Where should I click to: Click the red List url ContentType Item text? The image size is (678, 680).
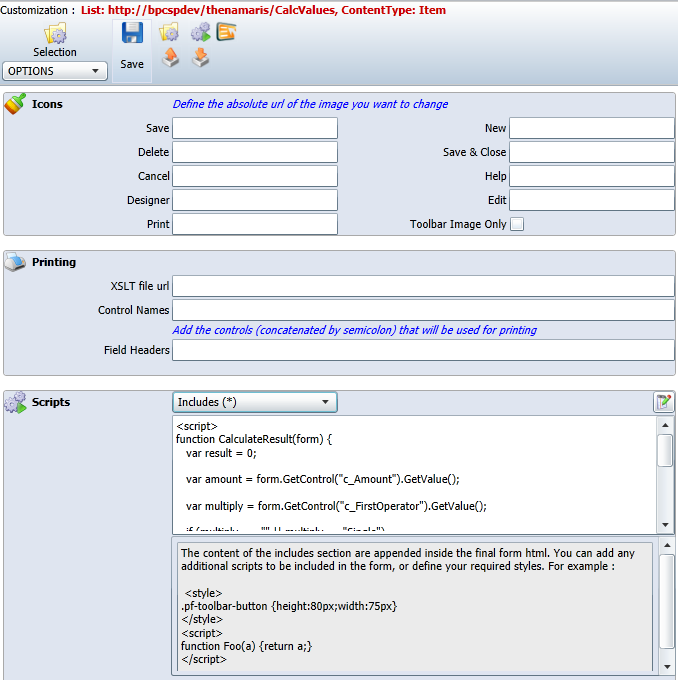click(263, 10)
